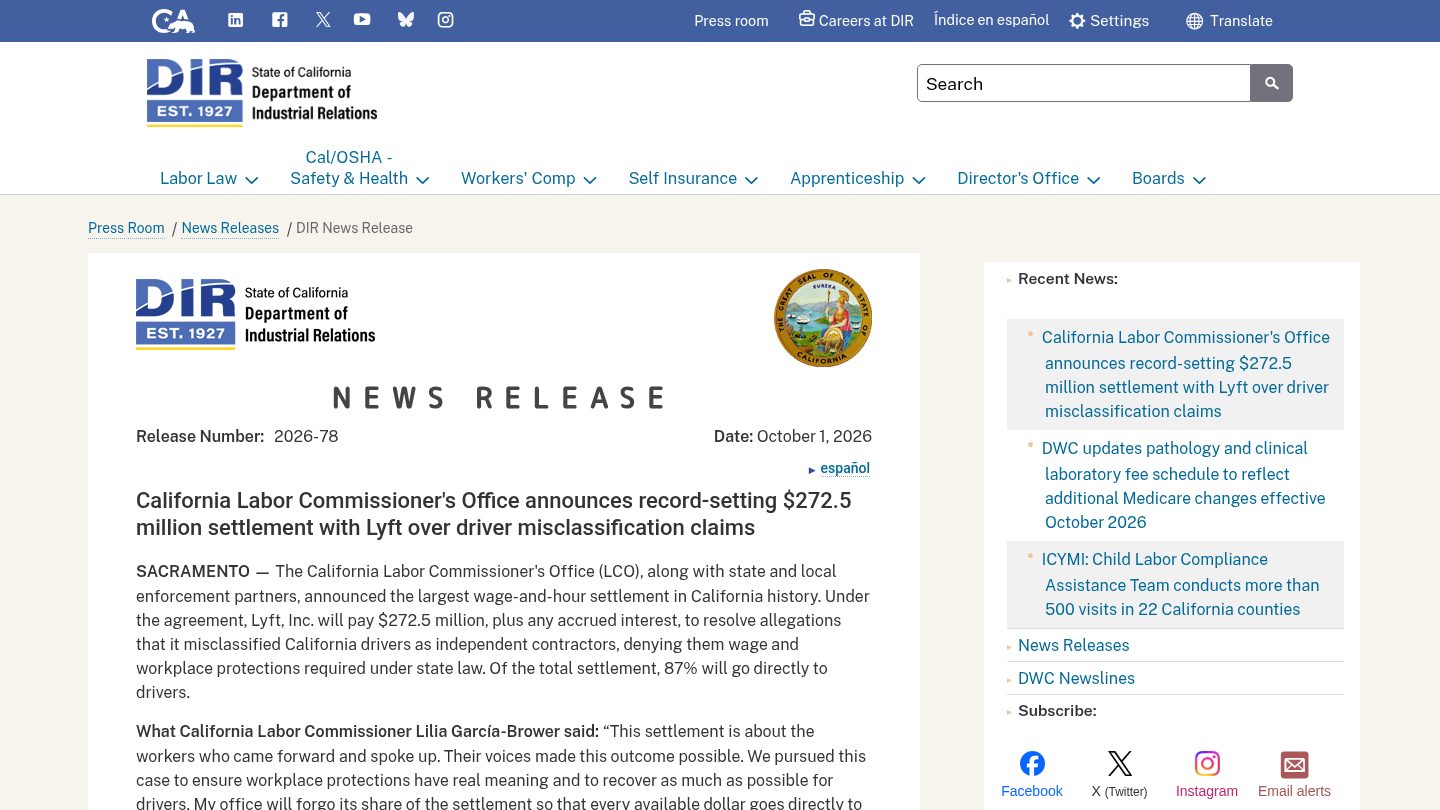This screenshot has height=810, width=1440.
Task: Click the Settings gear icon
Action: pos(1077,21)
